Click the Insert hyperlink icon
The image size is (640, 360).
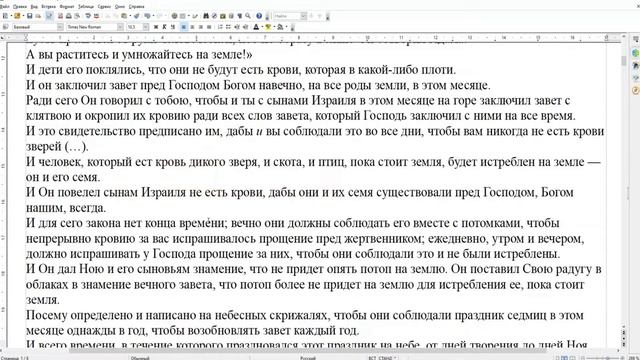(x=174, y=16)
